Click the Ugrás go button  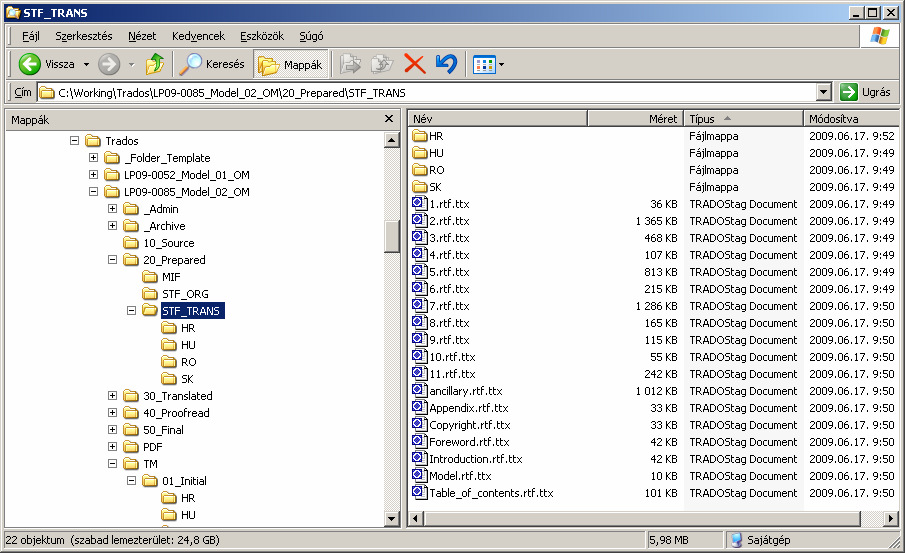pyautogui.click(x=865, y=92)
